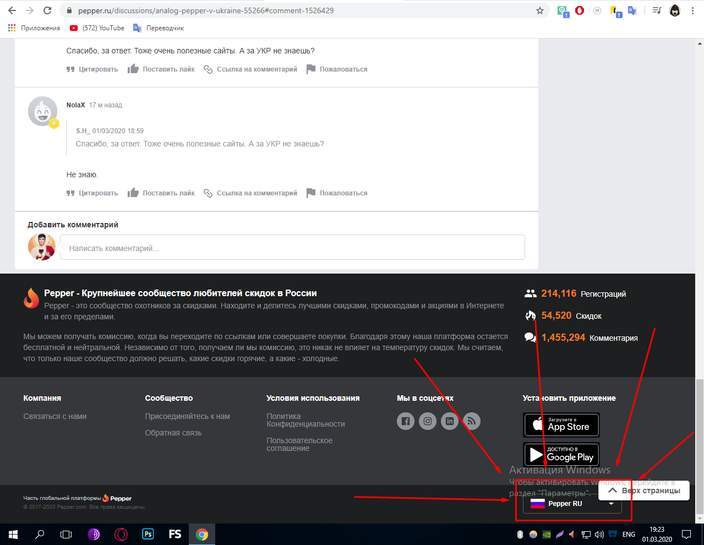Screen dimensions: 704x545
Task: Open the App Store download badge
Action: 561,424
